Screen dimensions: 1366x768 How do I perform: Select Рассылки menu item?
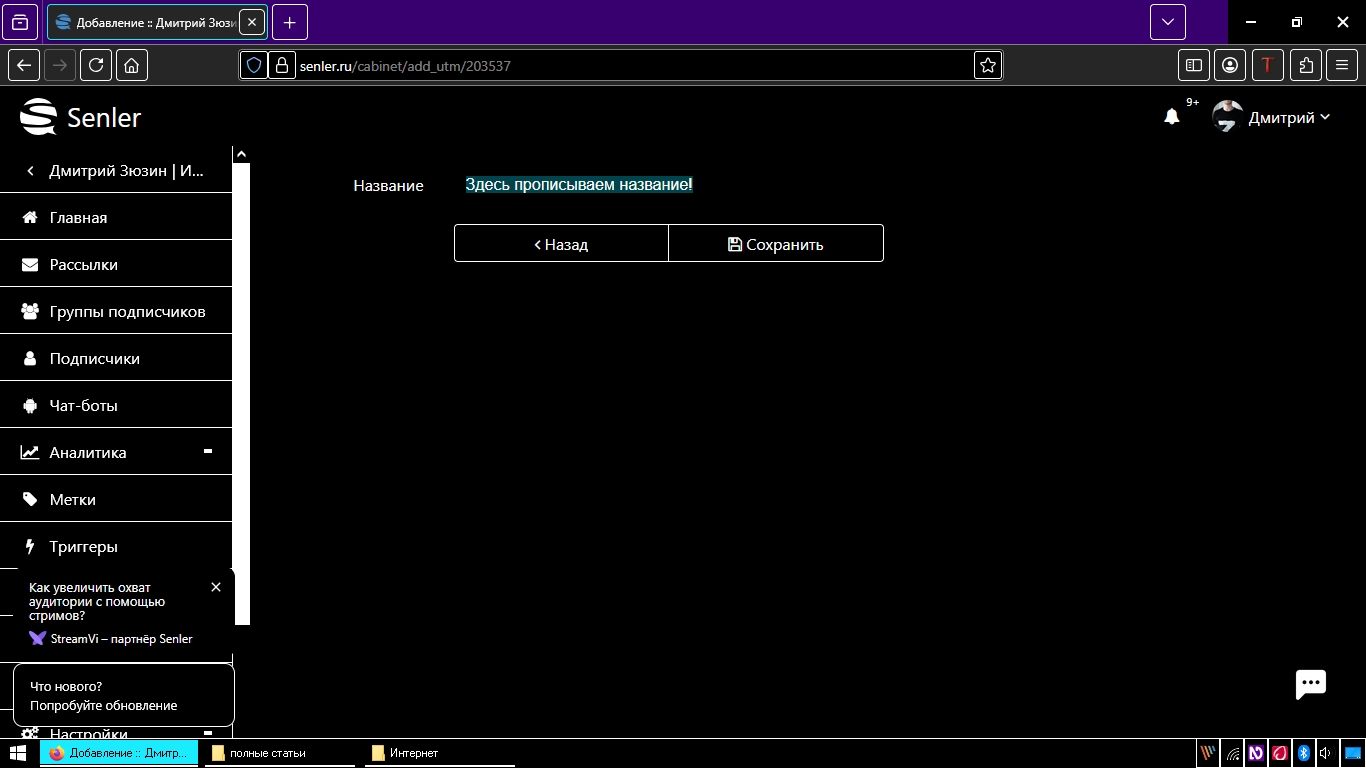(x=116, y=264)
